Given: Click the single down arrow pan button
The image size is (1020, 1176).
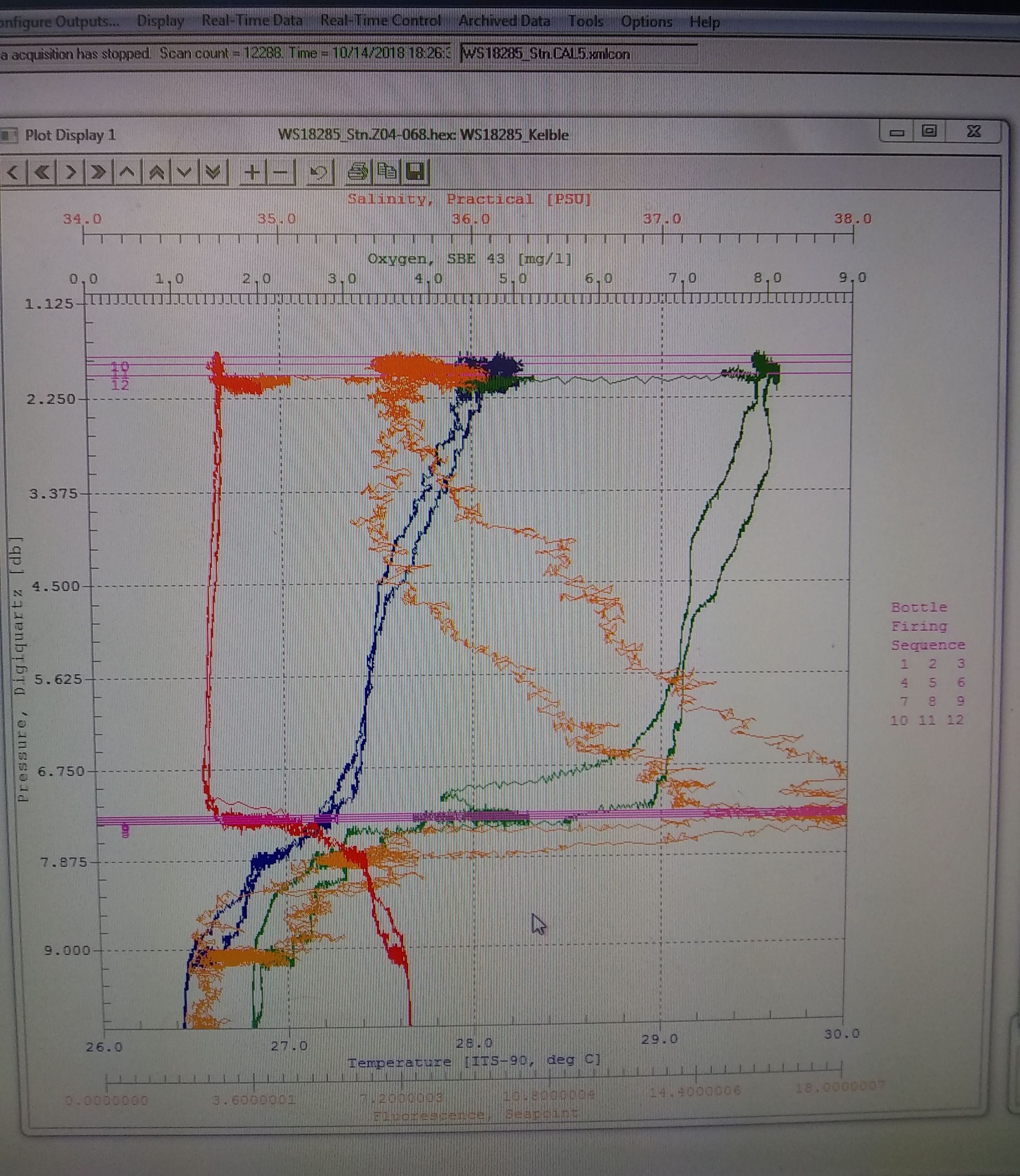Looking at the screenshot, I should click(x=184, y=172).
